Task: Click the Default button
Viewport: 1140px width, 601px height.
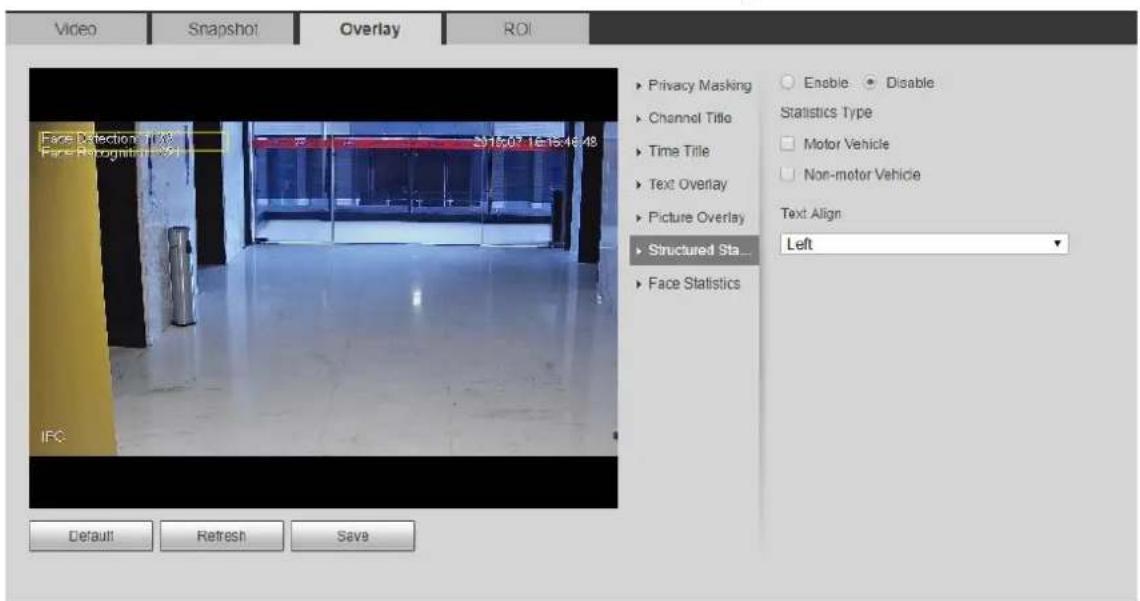Action: tap(91, 536)
